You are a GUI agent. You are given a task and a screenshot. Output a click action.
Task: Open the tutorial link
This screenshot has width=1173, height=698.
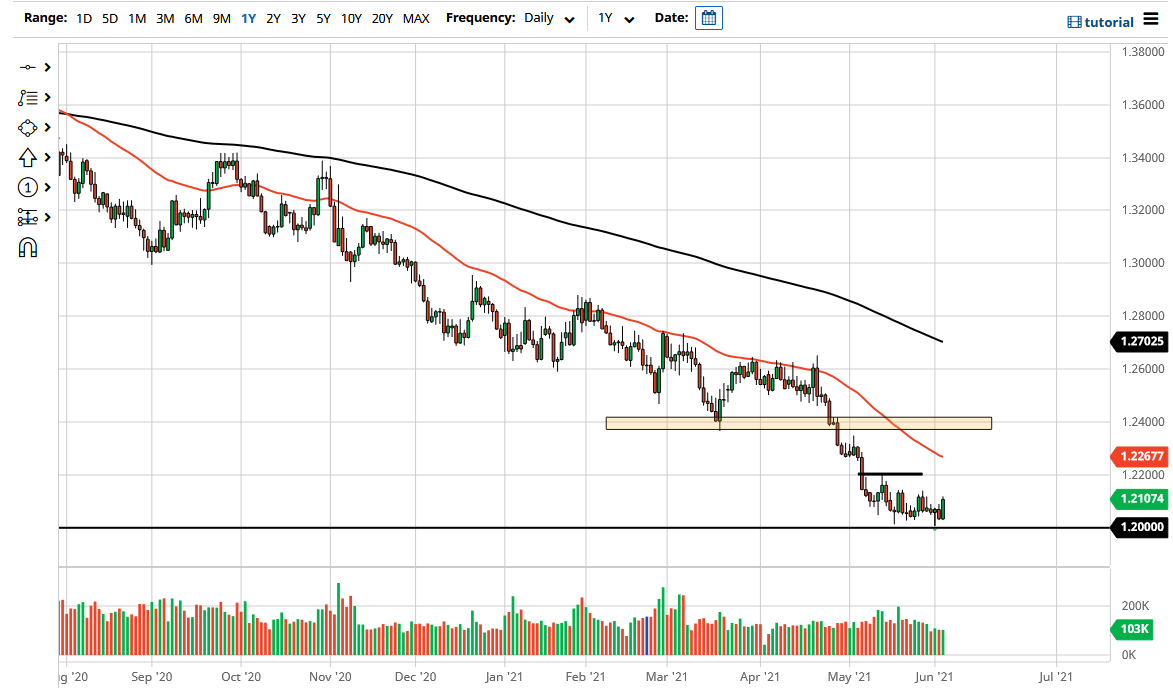[1110, 22]
